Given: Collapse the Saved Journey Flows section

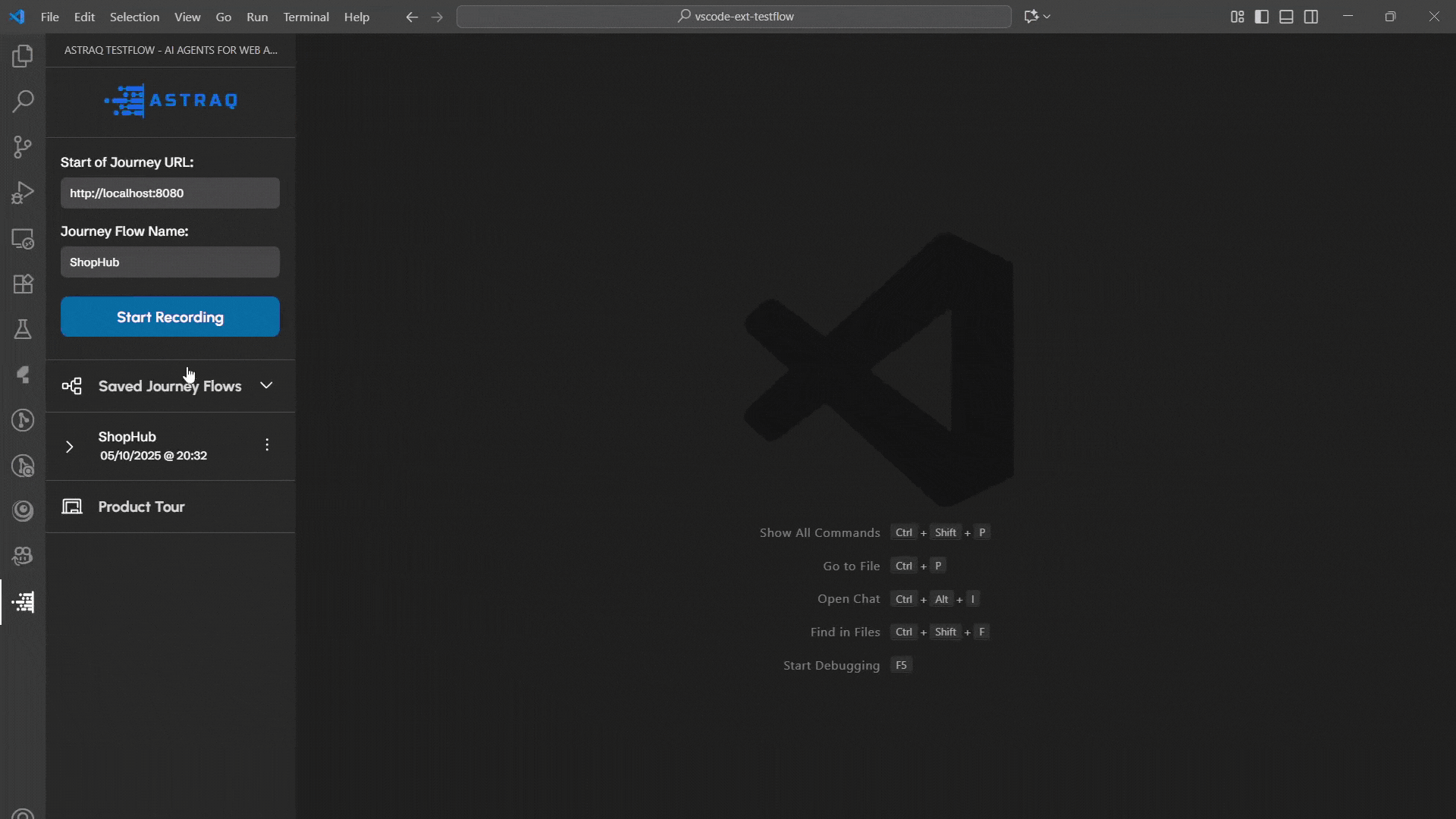Looking at the screenshot, I should [x=266, y=385].
